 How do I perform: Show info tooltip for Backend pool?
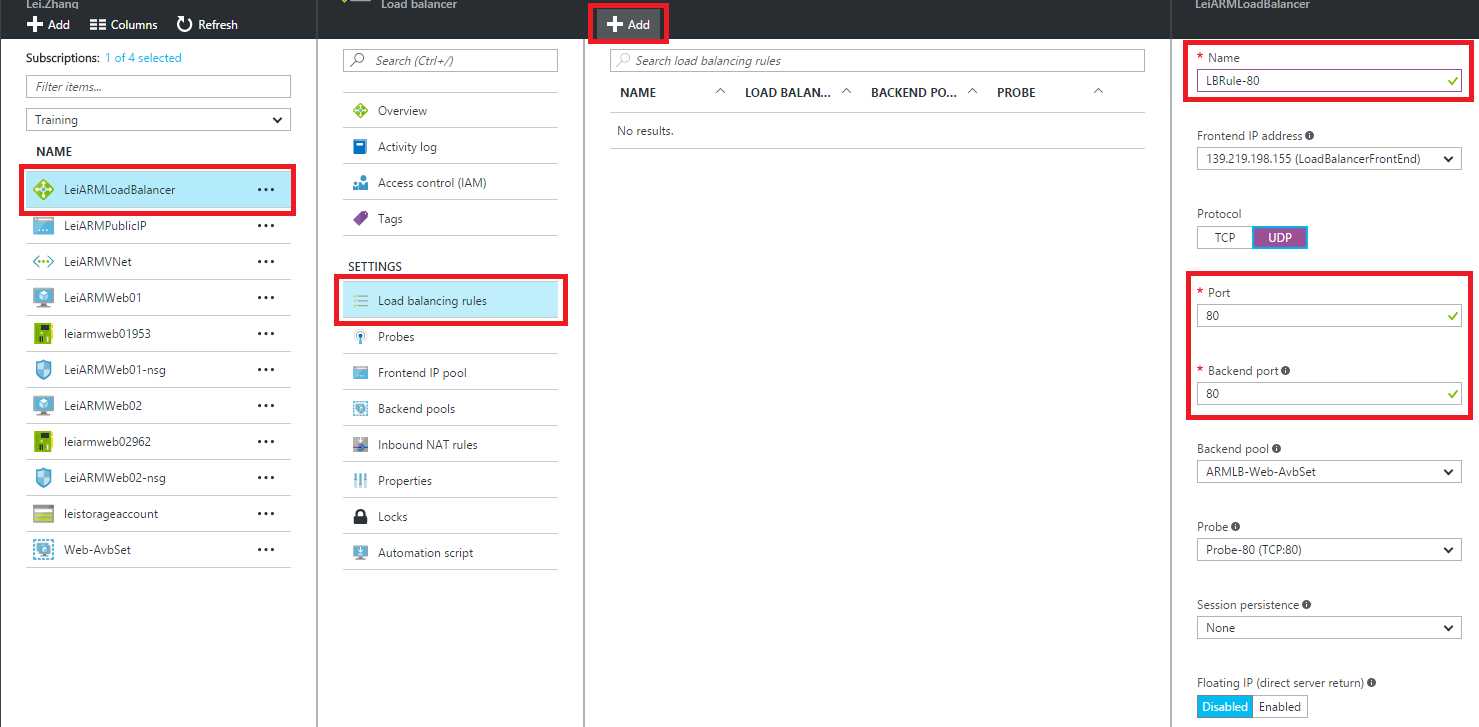[x=1276, y=449]
